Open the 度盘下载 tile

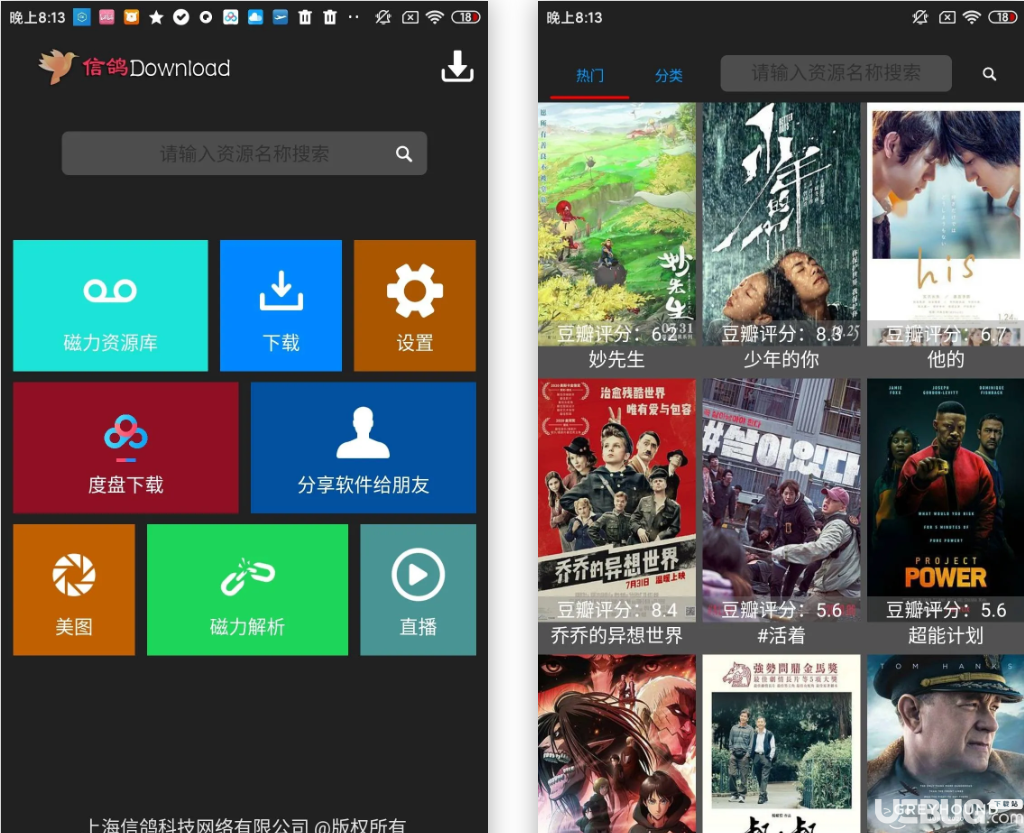125,448
